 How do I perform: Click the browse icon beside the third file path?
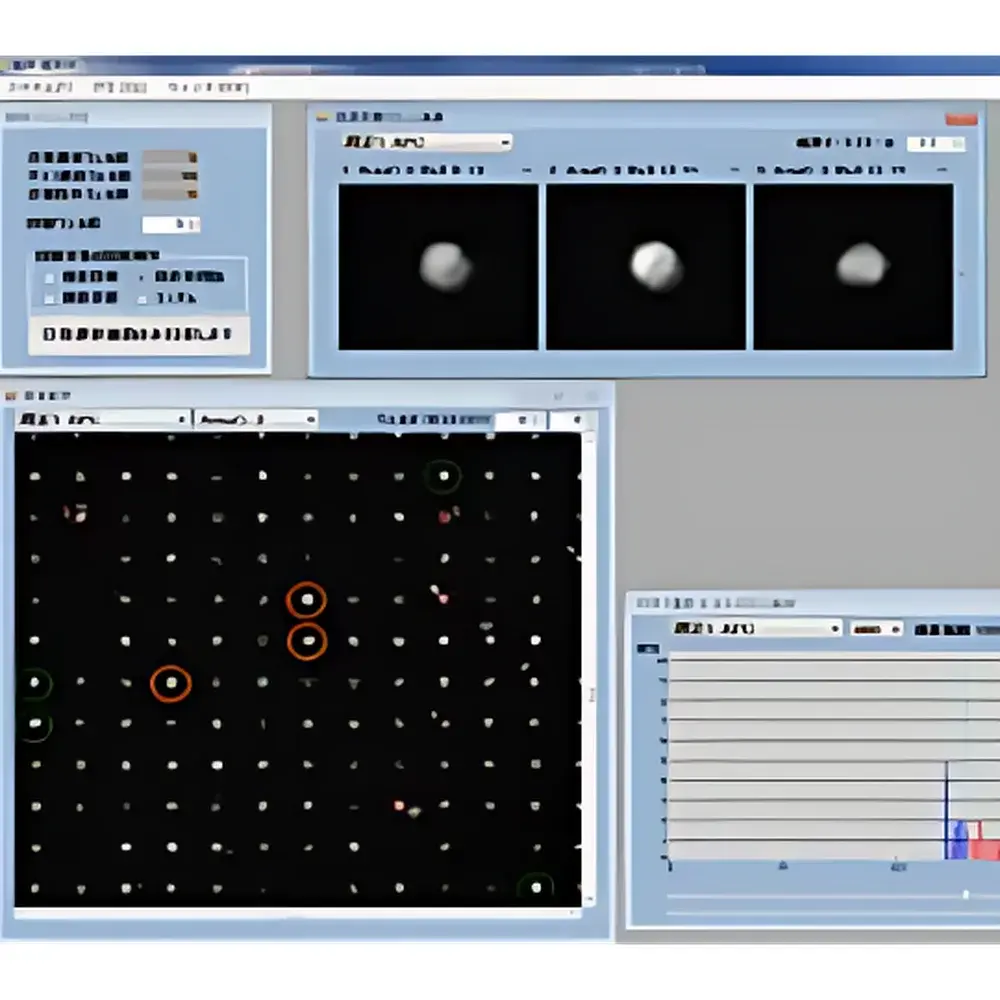click(x=190, y=194)
